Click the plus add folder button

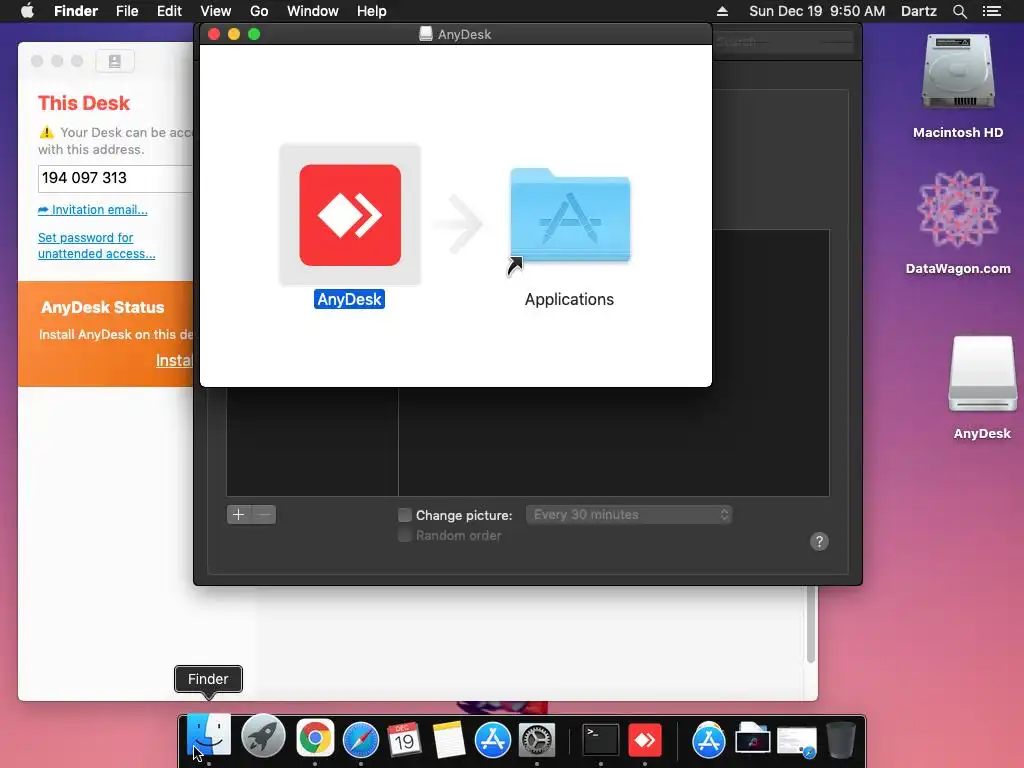click(239, 515)
